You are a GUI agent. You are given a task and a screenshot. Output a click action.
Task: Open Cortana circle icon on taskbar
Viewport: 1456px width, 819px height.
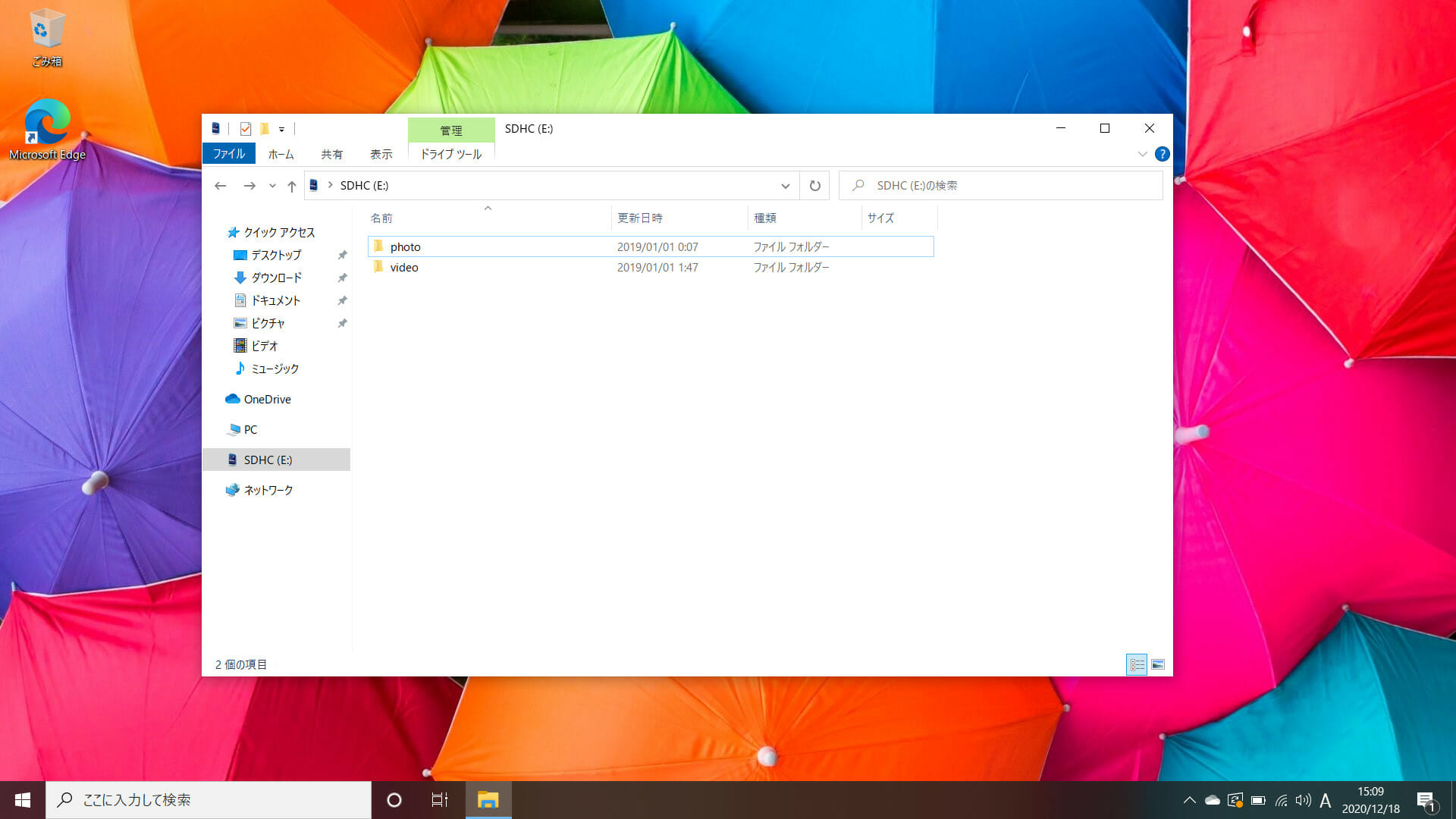[x=394, y=800]
